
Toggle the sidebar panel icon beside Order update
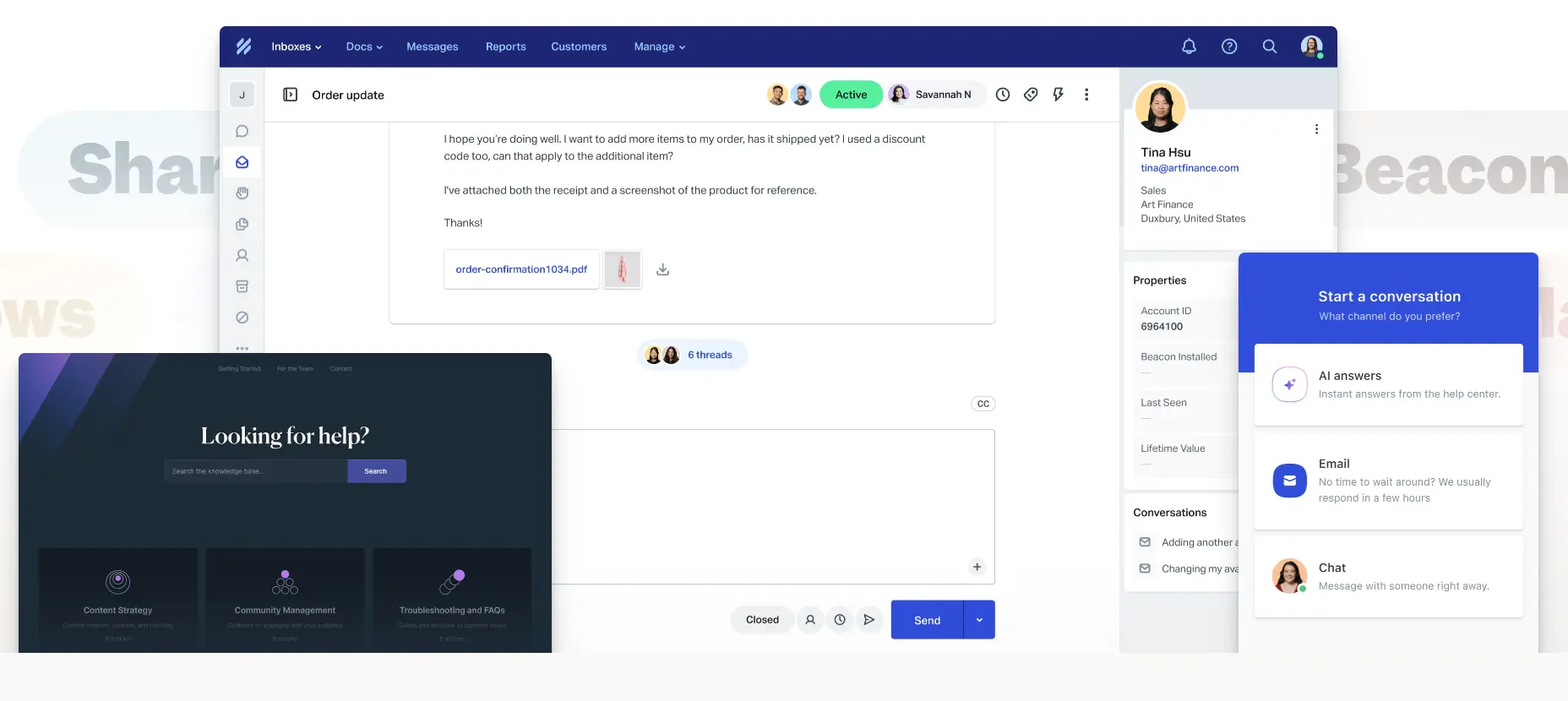tap(290, 95)
